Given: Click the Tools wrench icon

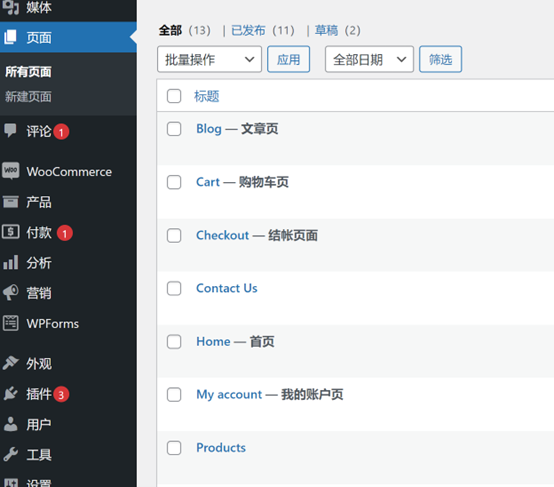Looking at the screenshot, I should point(11,454).
